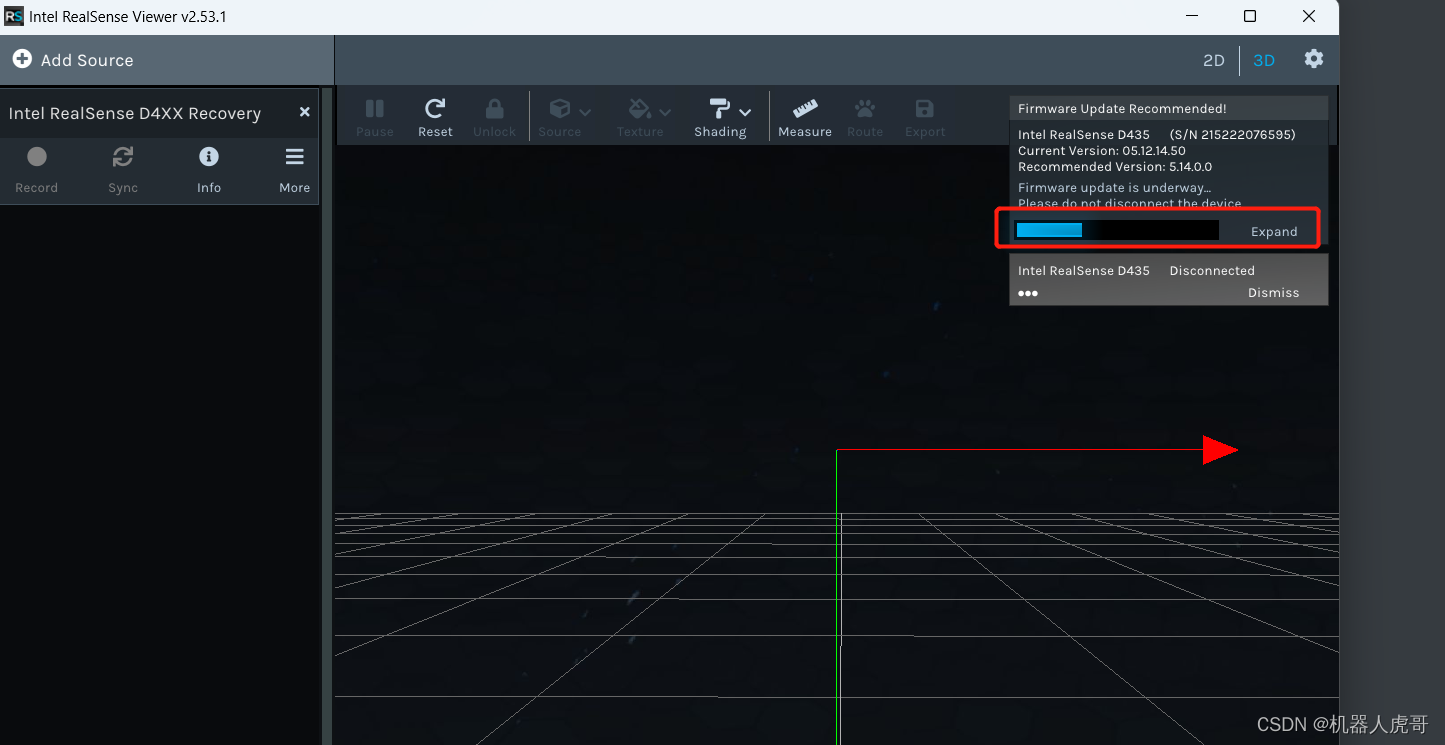The image size is (1445, 745).
Task: Click the Firmware Update Recommended header
Action: point(1122,108)
